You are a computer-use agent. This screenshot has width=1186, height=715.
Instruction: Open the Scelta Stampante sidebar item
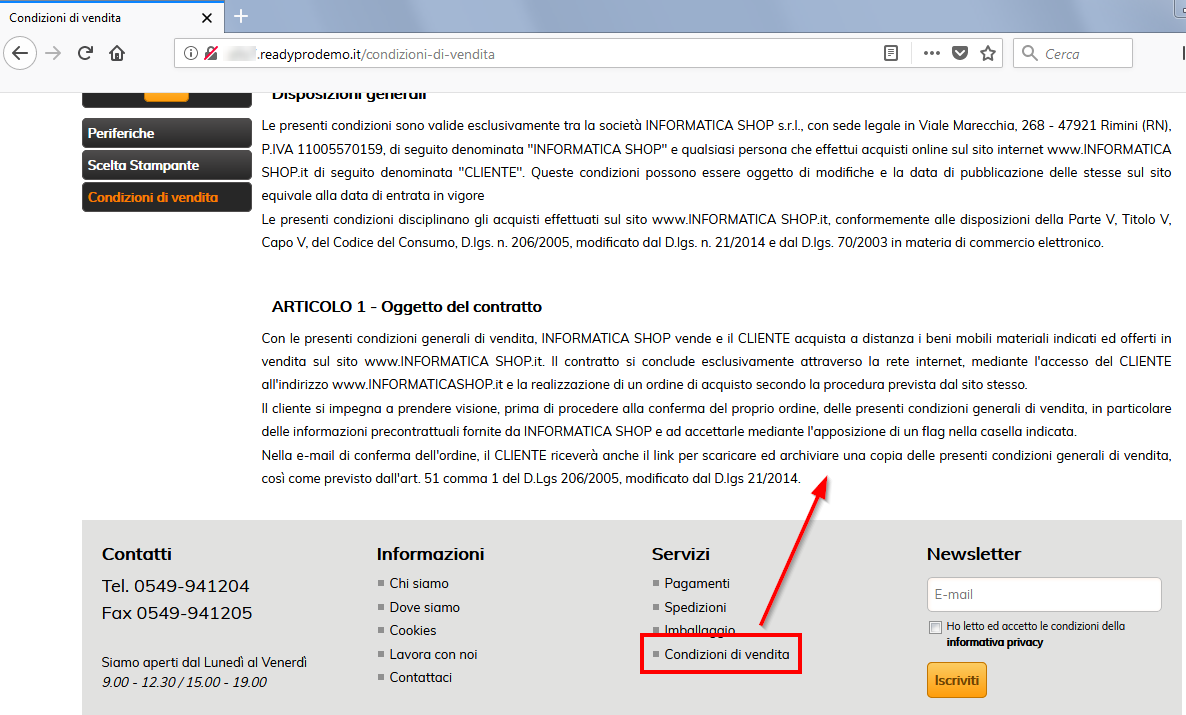[x=166, y=165]
